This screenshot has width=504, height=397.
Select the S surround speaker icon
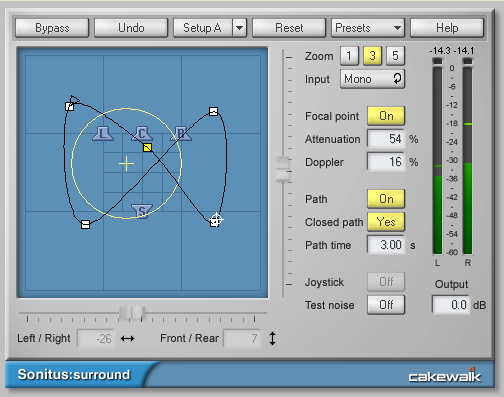tap(142, 211)
